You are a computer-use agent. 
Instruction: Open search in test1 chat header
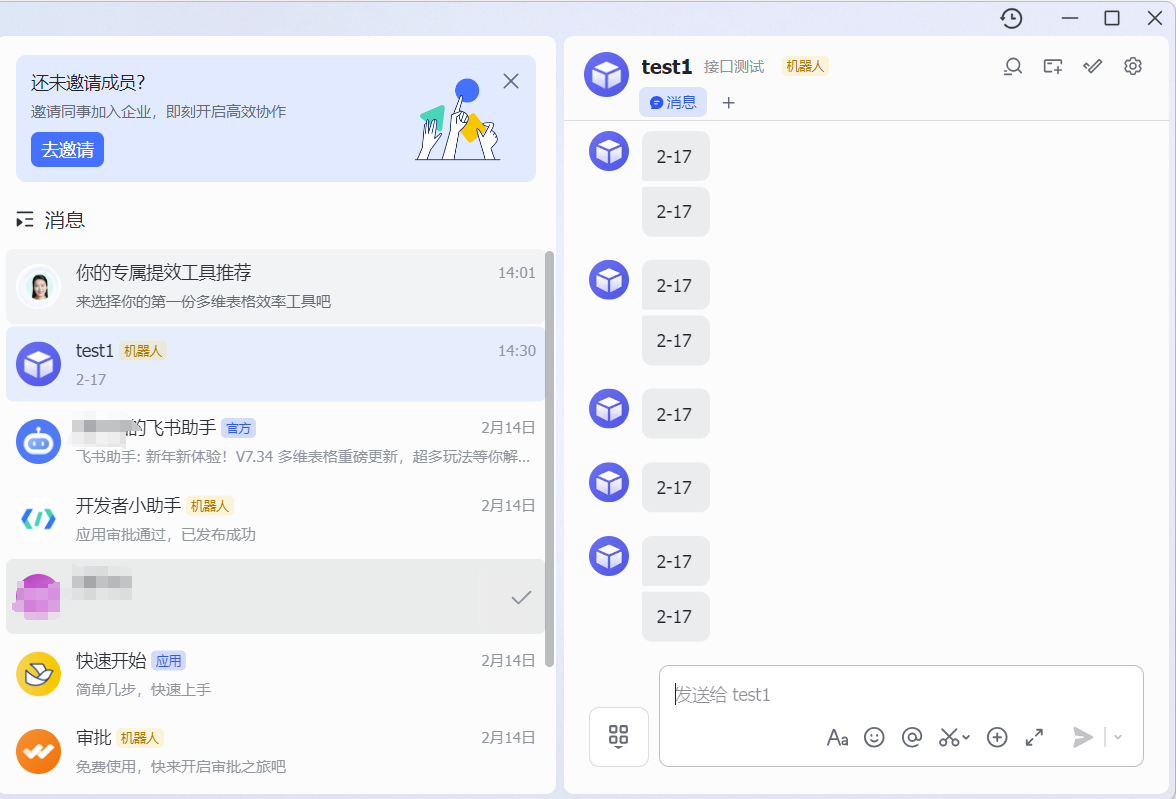[1013, 67]
